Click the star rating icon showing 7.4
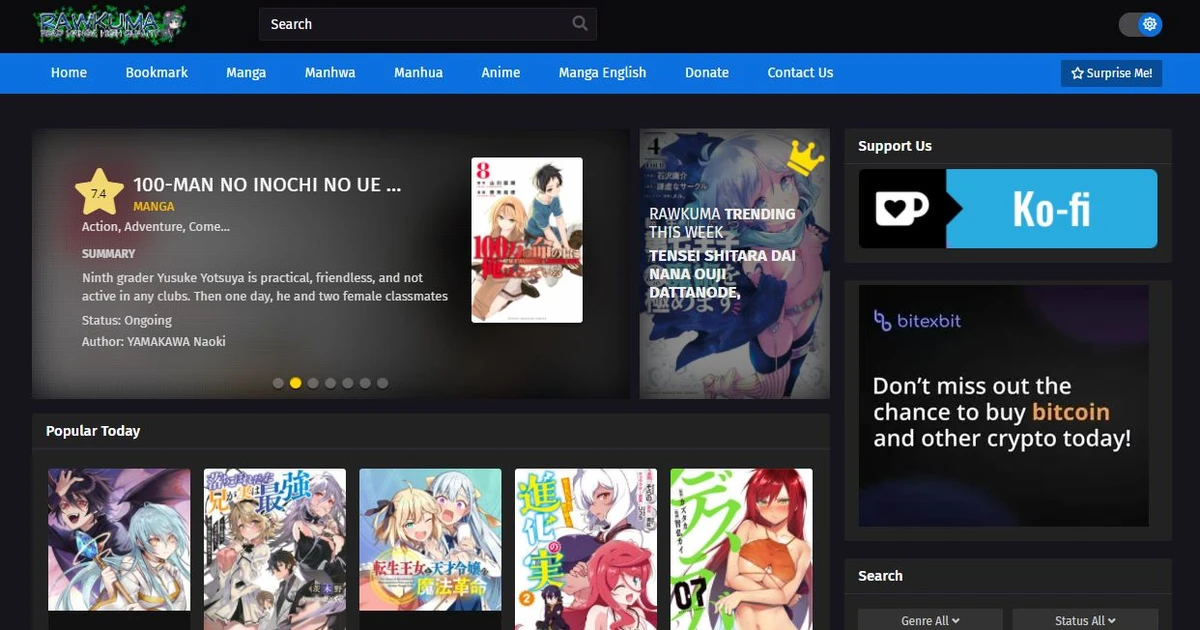The image size is (1200, 630). tap(99, 190)
